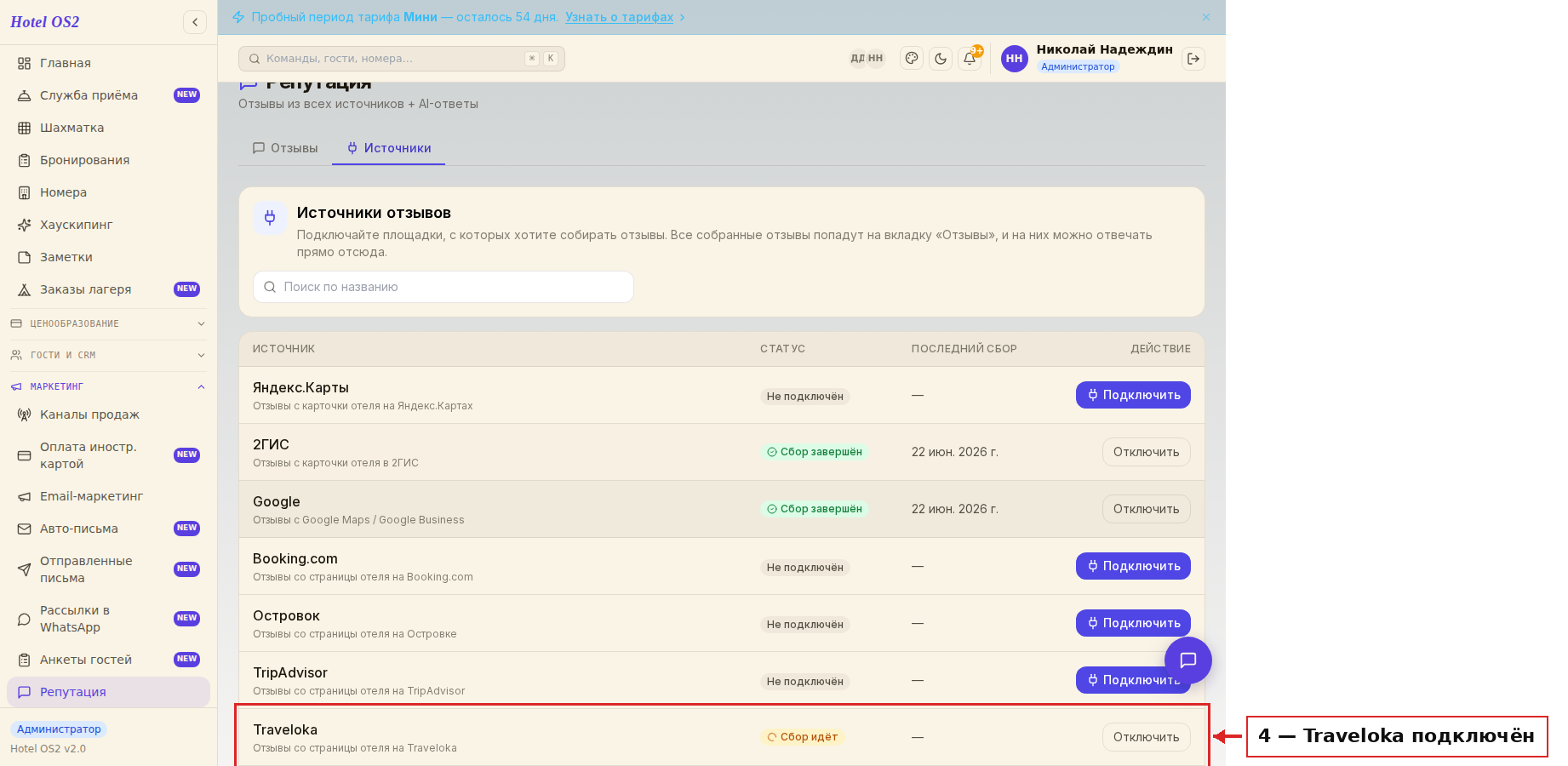Open the floating chat bubble button
This screenshot has height=766, width=1568.
(1188, 660)
